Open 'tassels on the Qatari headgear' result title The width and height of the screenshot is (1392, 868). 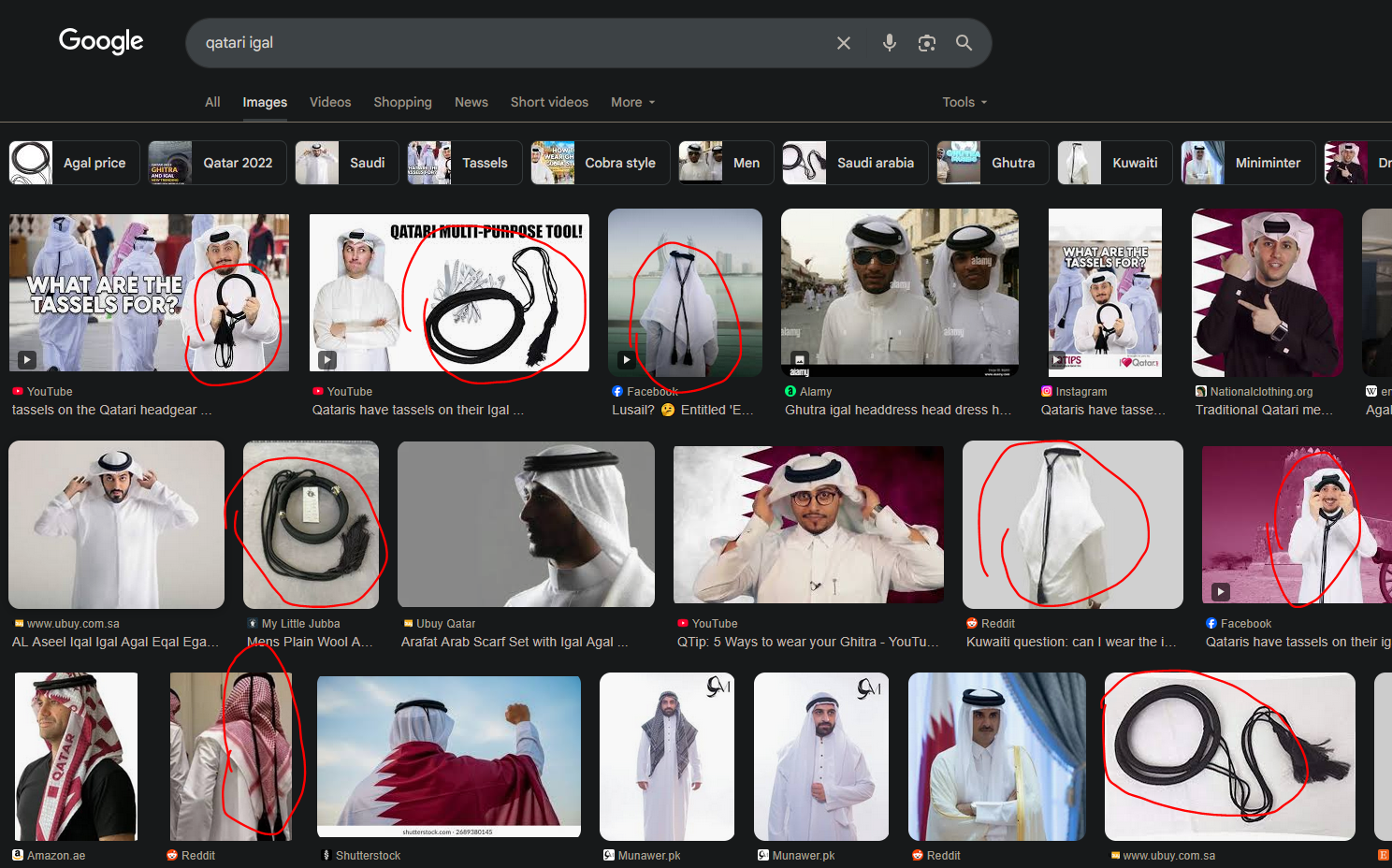point(112,410)
